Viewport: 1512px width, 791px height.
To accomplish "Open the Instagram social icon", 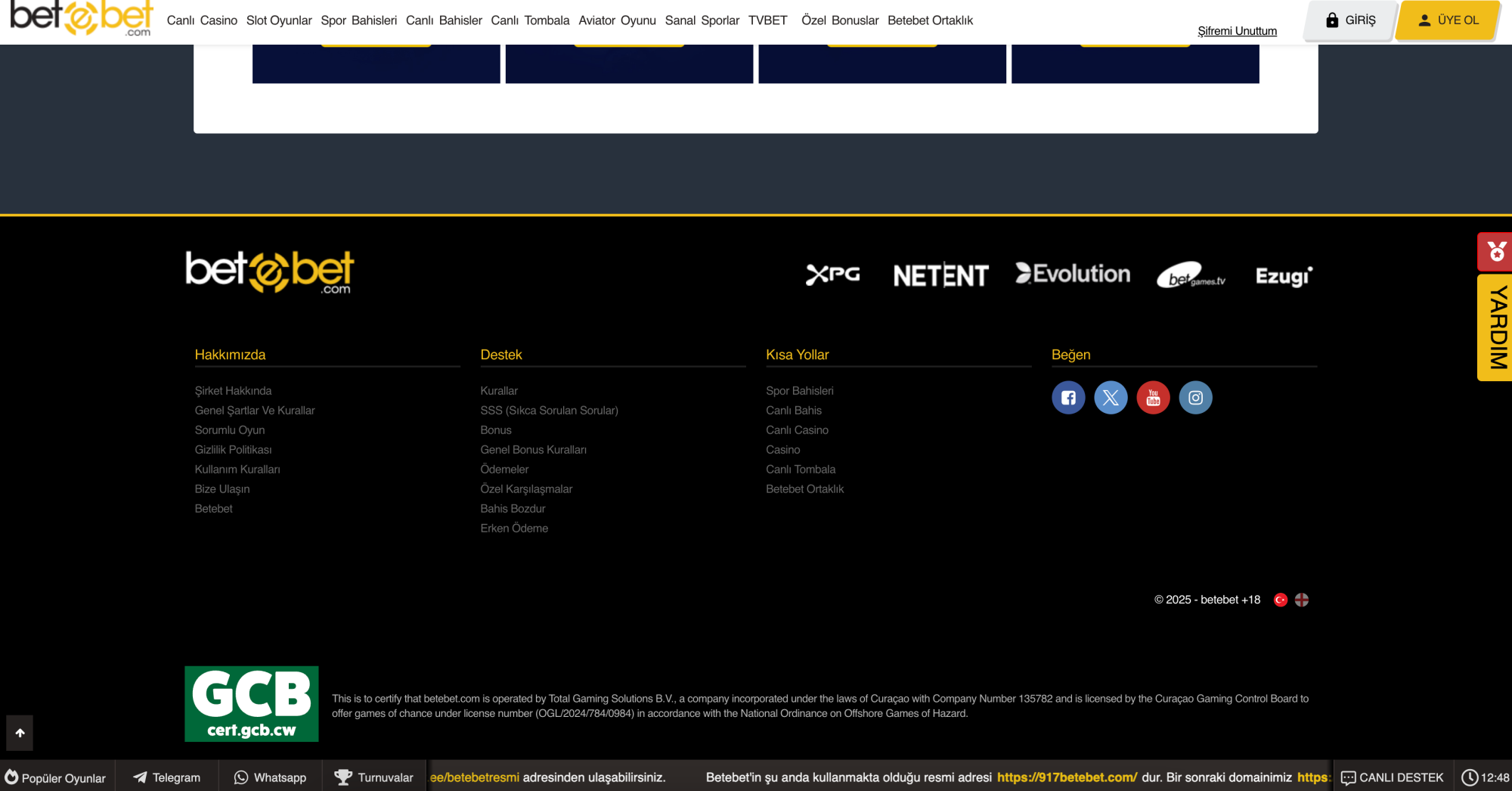I will coord(1195,398).
